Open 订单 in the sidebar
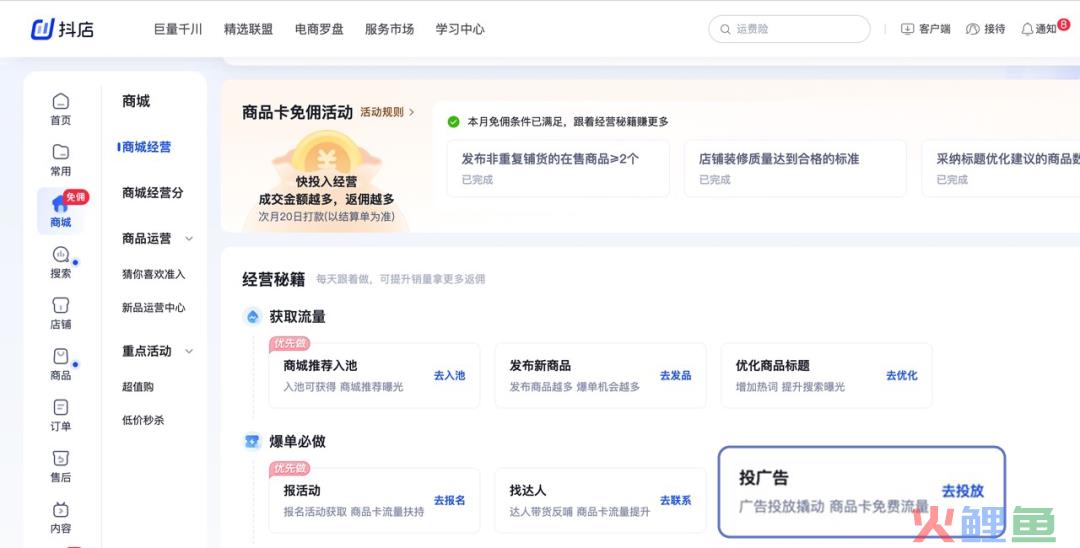 61,415
